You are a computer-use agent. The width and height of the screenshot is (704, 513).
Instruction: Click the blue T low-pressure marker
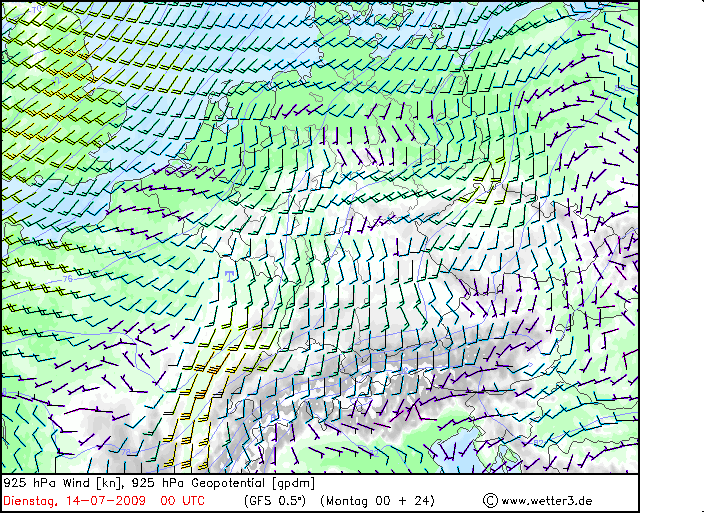point(229,276)
